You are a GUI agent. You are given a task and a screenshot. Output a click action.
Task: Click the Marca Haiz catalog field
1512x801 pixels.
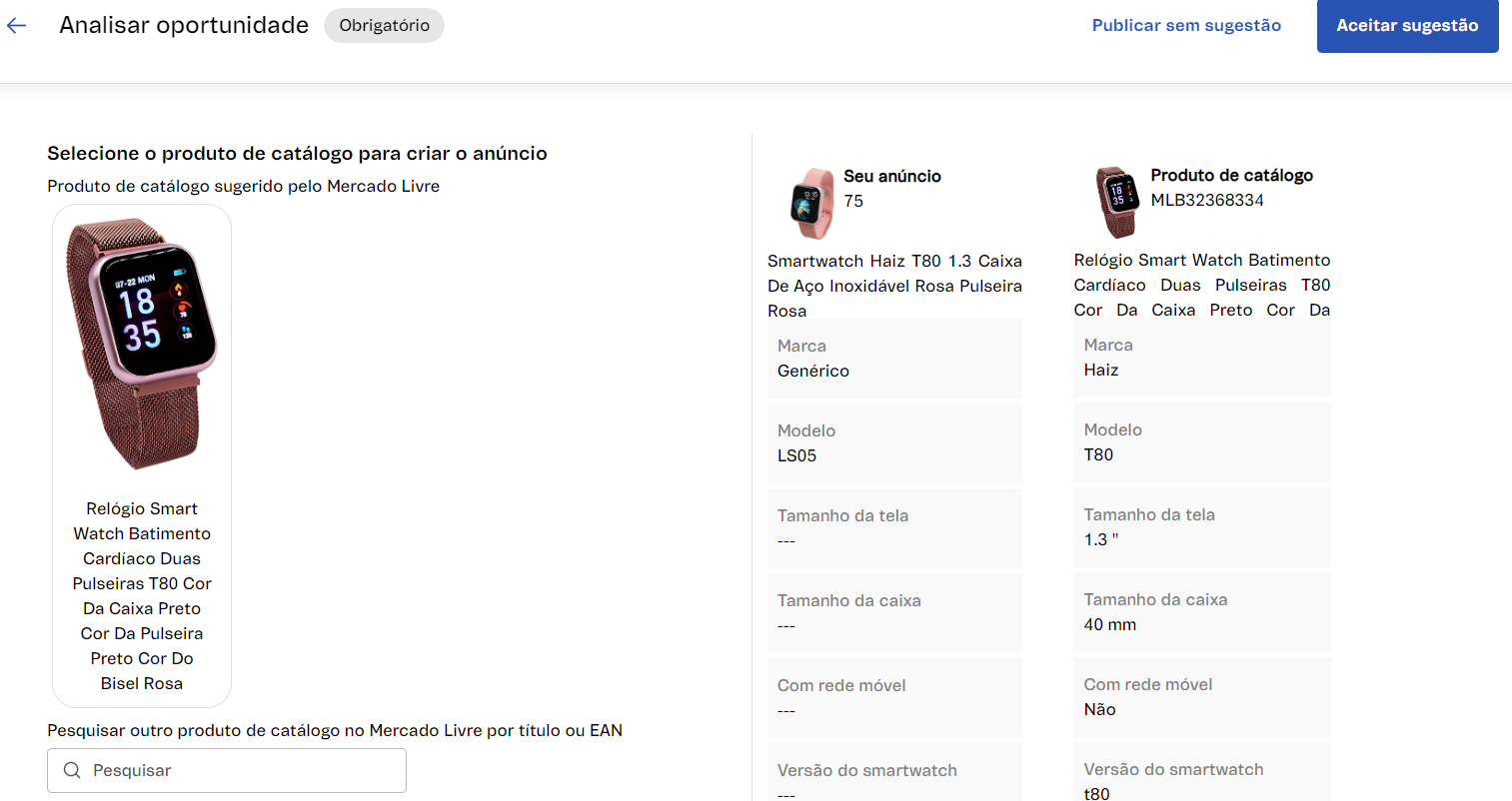pyautogui.click(x=1201, y=358)
